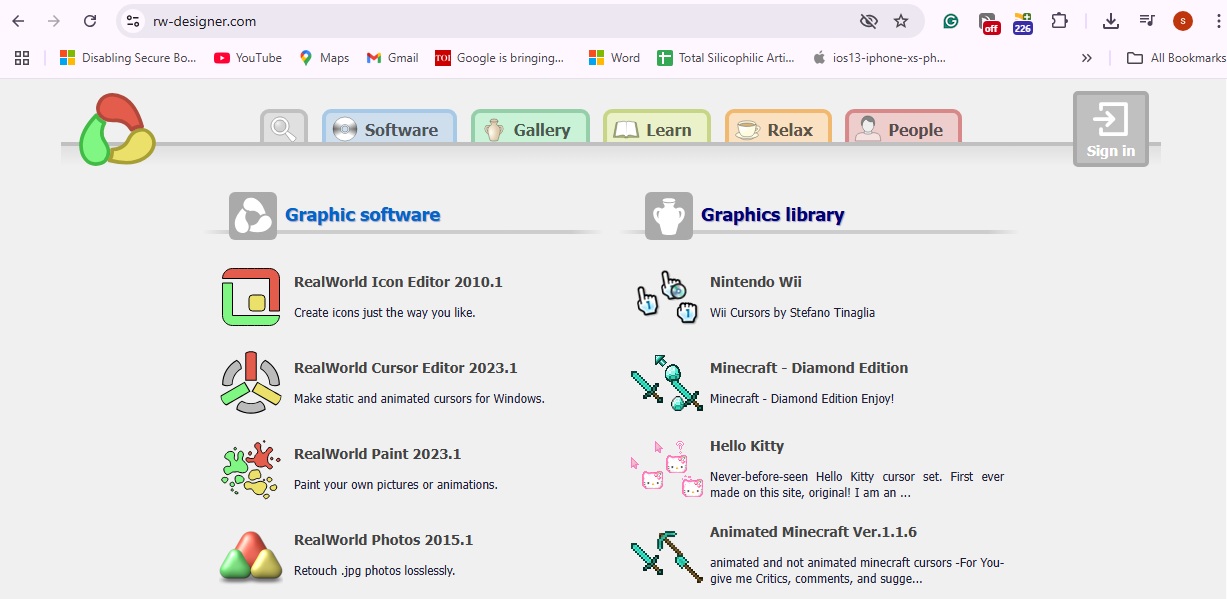Open the All Bookmarks folder
Screen dimensions: 1227x599
tap(1176, 58)
